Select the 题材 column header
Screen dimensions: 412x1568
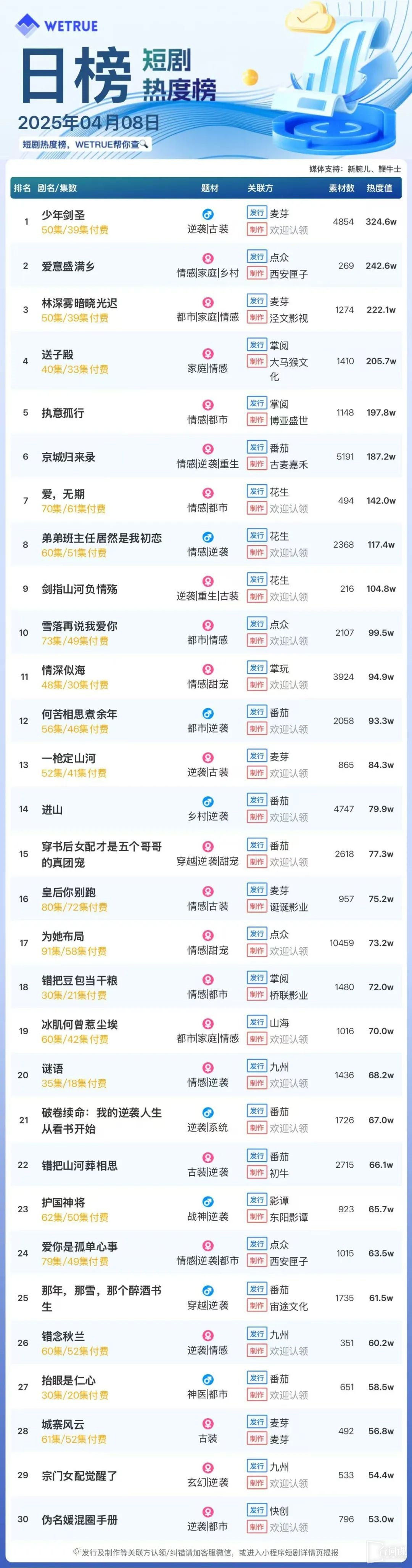(210, 188)
